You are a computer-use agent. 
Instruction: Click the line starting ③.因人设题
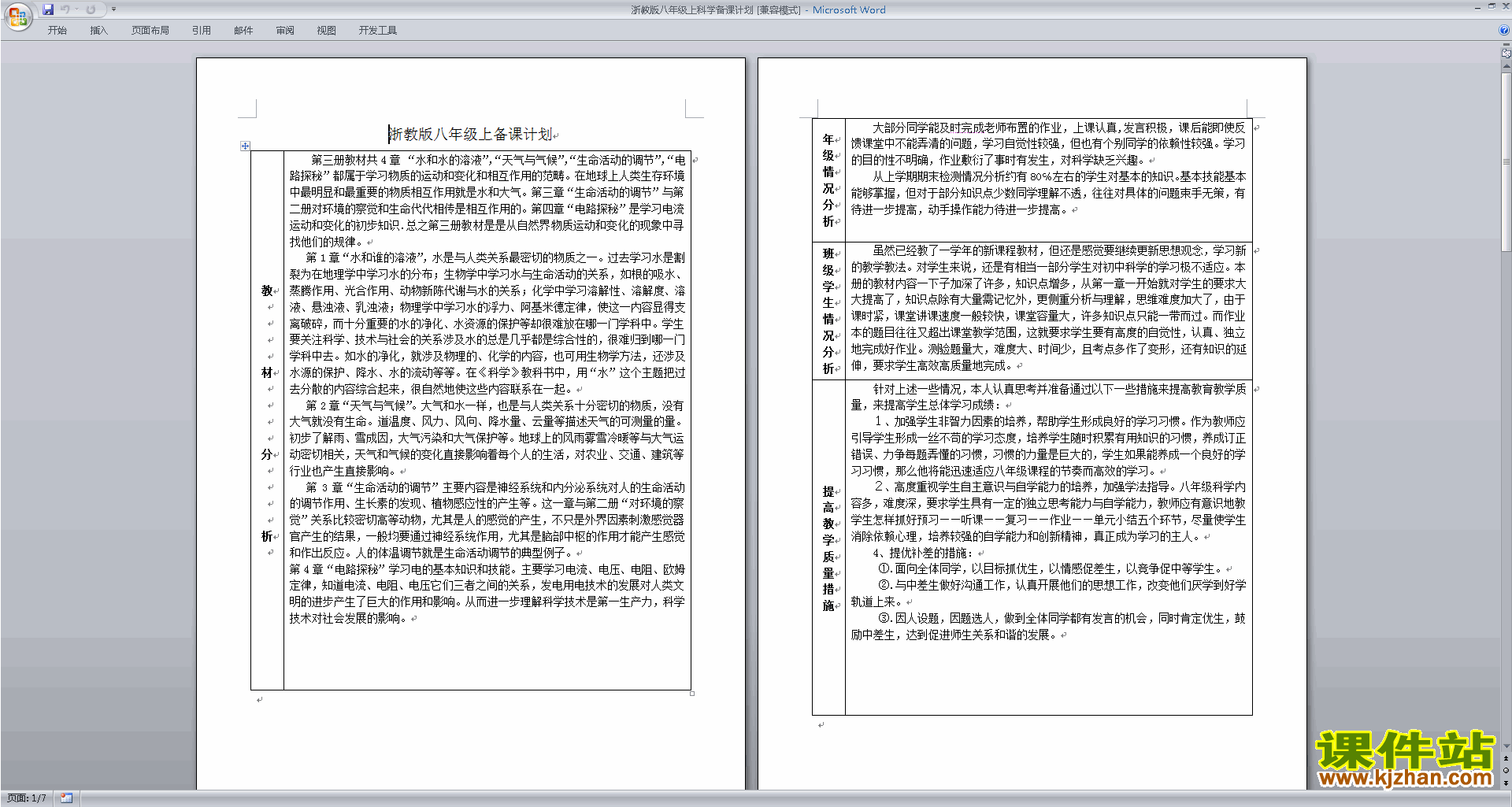click(1048, 626)
